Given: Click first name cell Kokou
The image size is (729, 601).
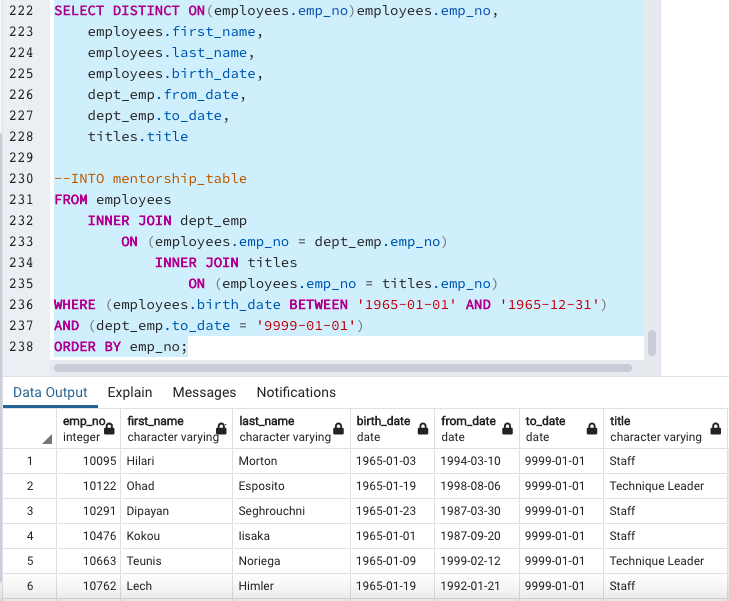Looking at the screenshot, I should pos(176,536).
